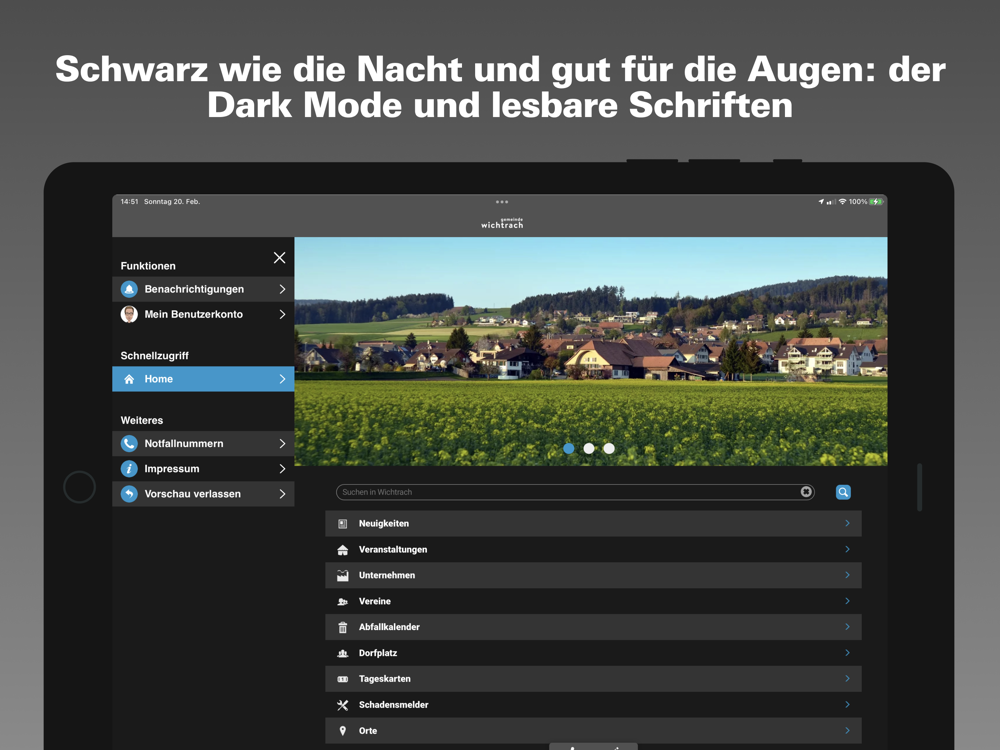Click the Unternehmen row chevron

click(848, 575)
